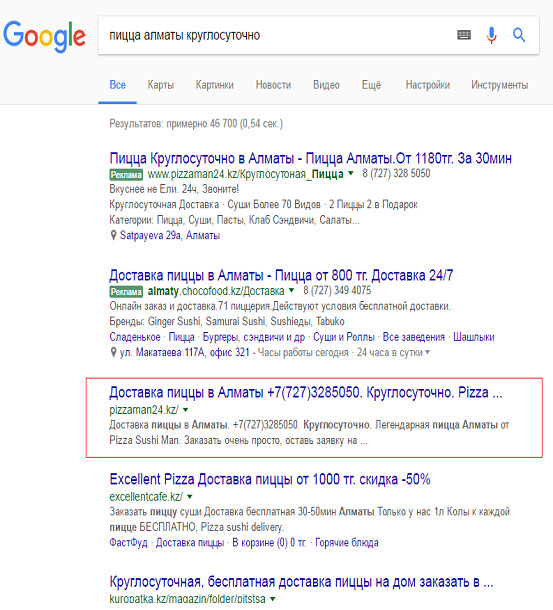Open the Горячие блюда sitelink
Screen dimensions: 553x610
pos(347,542)
